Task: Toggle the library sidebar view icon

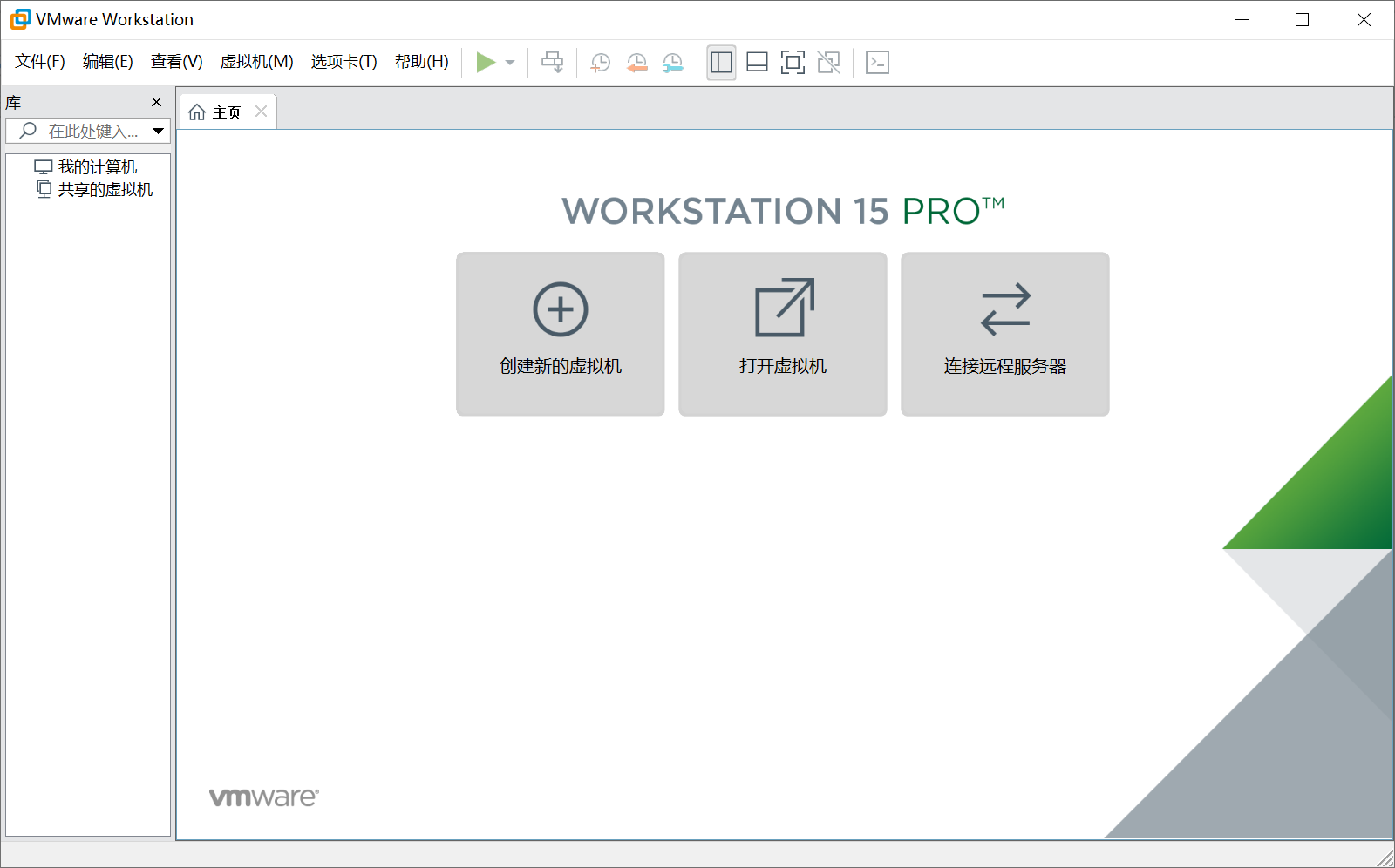Action: pos(721,62)
